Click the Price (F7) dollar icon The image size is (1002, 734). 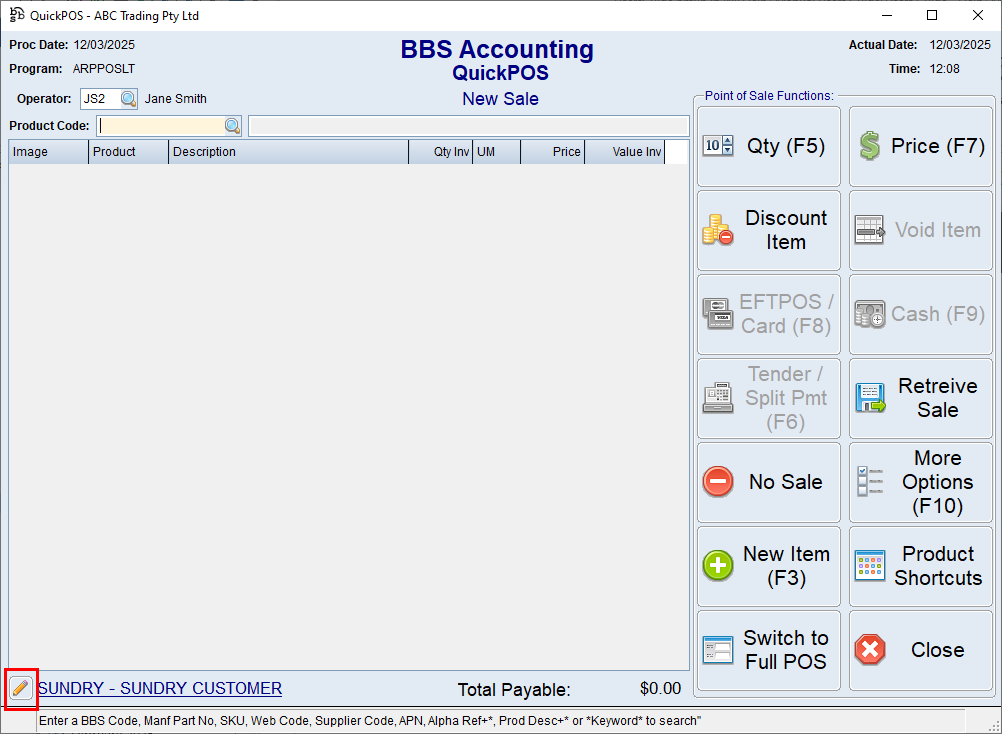[x=869, y=146]
